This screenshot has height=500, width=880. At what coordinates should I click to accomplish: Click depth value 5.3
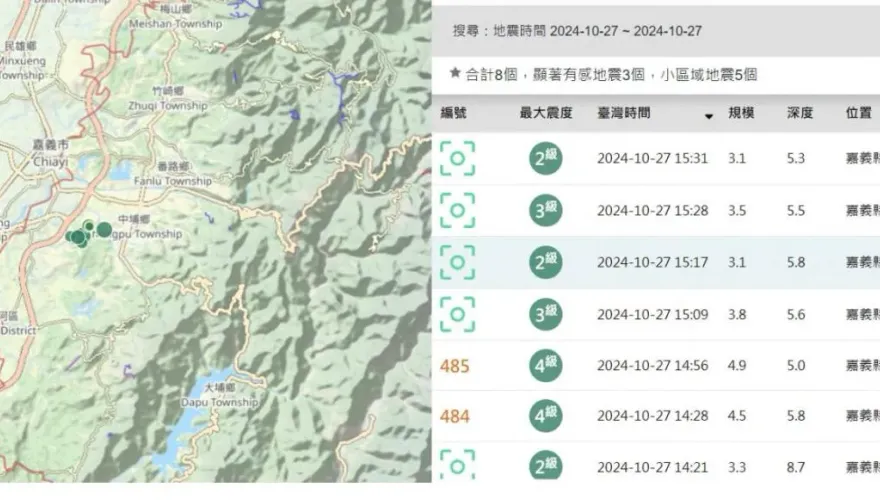pyautogui.click(x=796, y=159)
